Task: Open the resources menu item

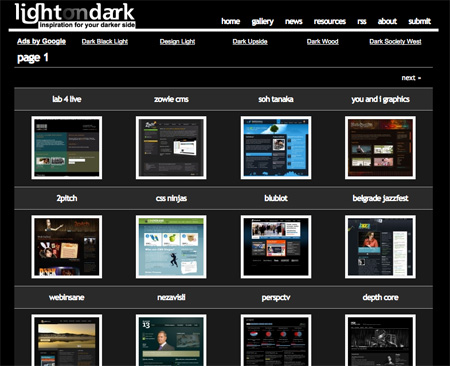Action: pyautogui.click(x=330, y=21)
